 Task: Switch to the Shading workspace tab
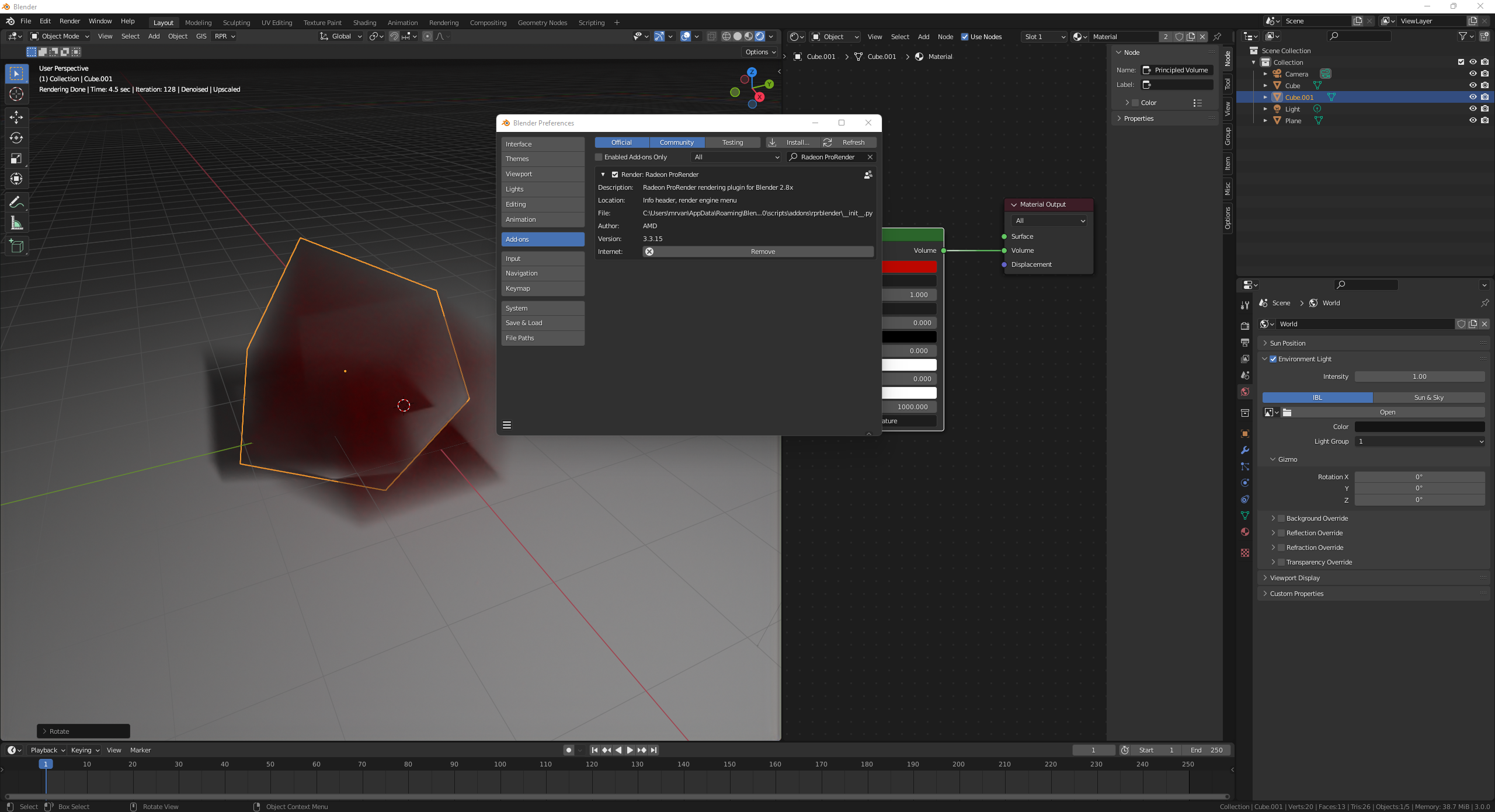pos(364,23)
